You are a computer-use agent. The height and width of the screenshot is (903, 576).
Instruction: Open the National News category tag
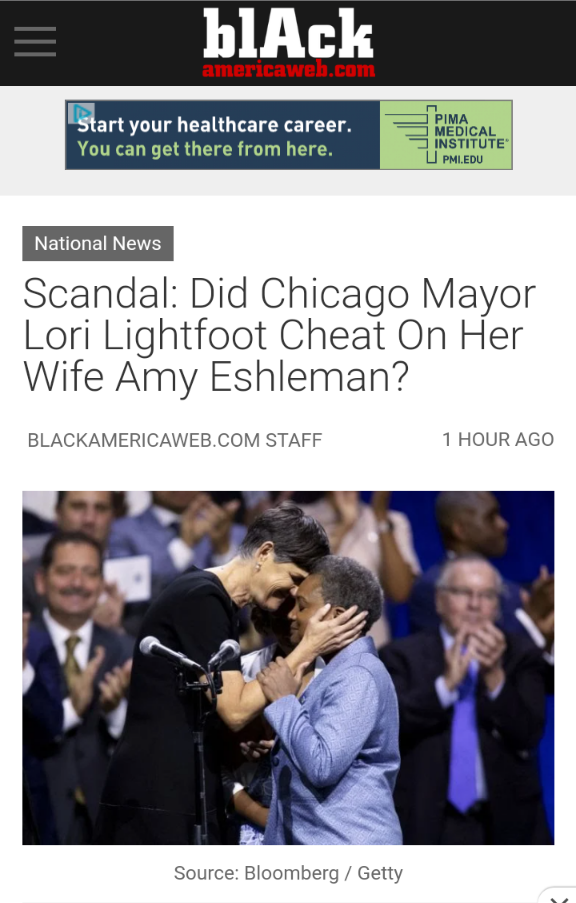point(98,244)
